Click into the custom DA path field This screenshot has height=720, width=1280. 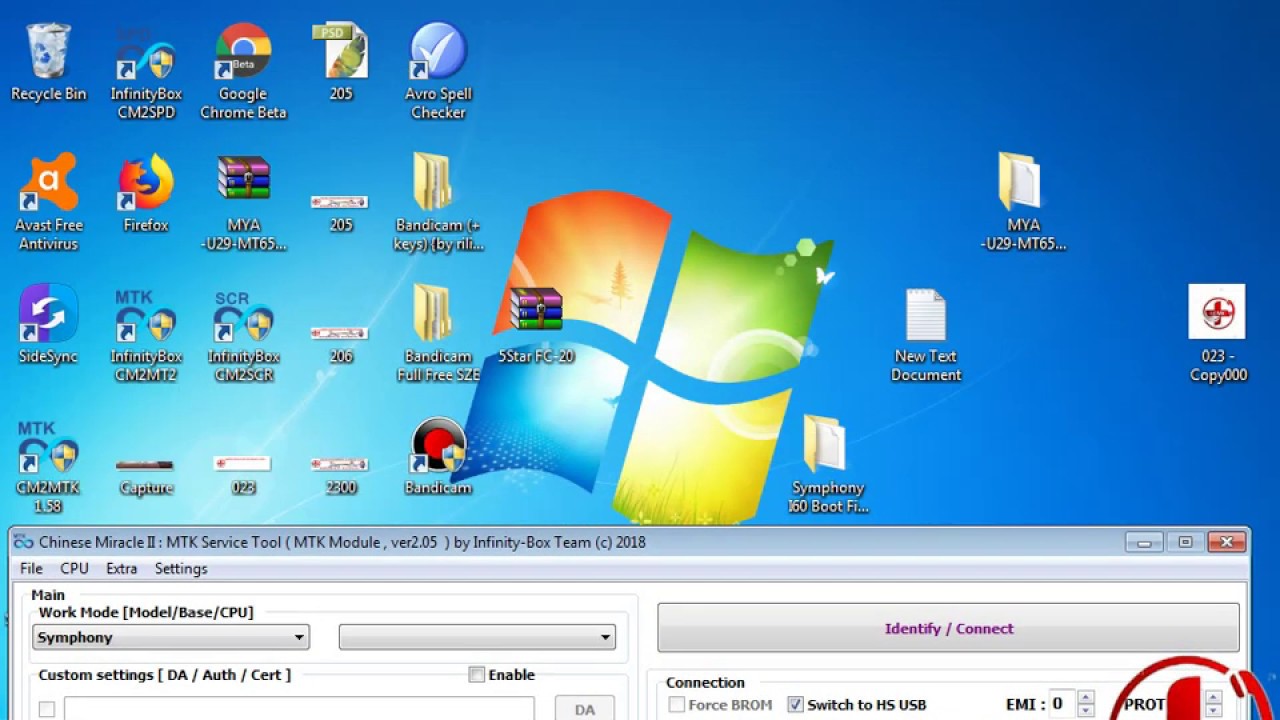[299, 709]
